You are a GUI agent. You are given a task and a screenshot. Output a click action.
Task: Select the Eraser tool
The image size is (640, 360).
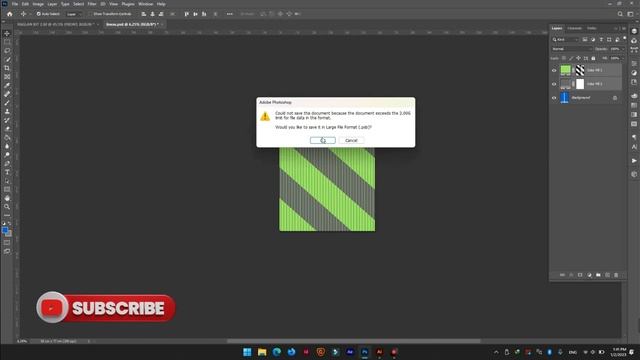[x=7, y=129]
